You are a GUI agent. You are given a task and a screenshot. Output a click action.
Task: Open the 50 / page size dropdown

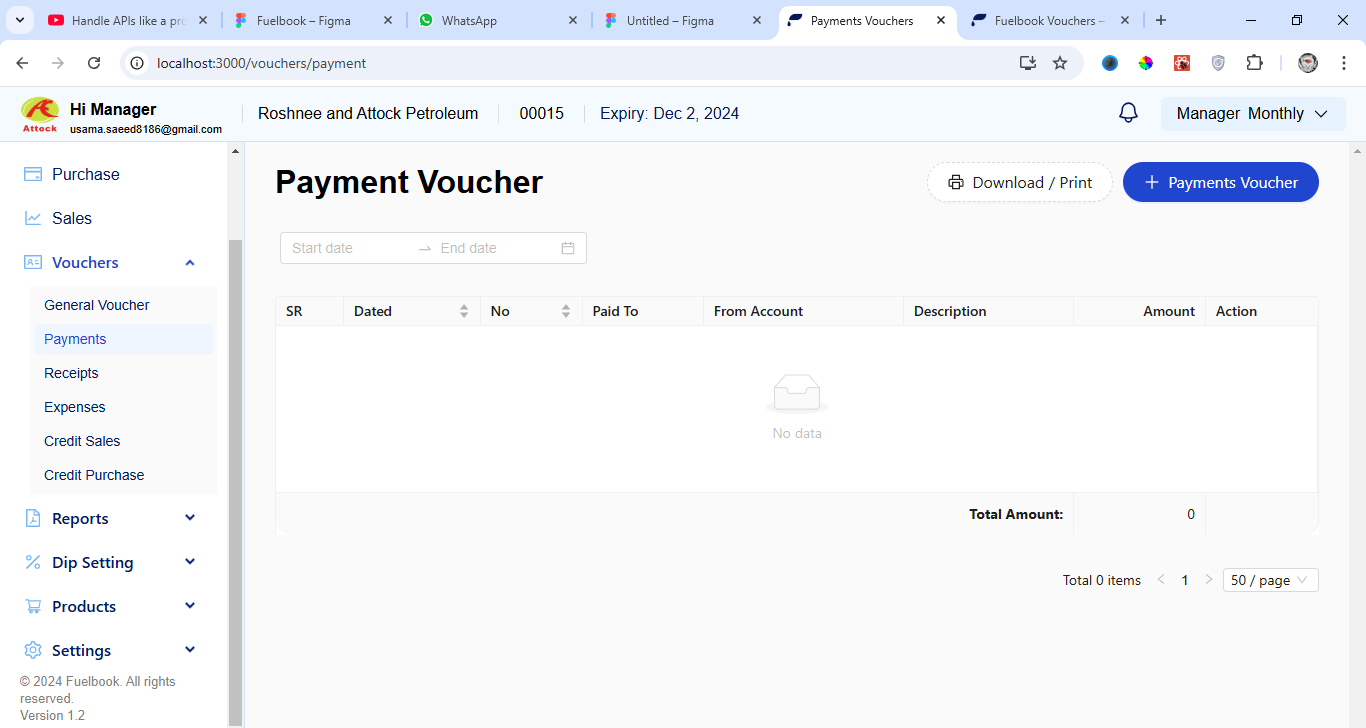1270,580
